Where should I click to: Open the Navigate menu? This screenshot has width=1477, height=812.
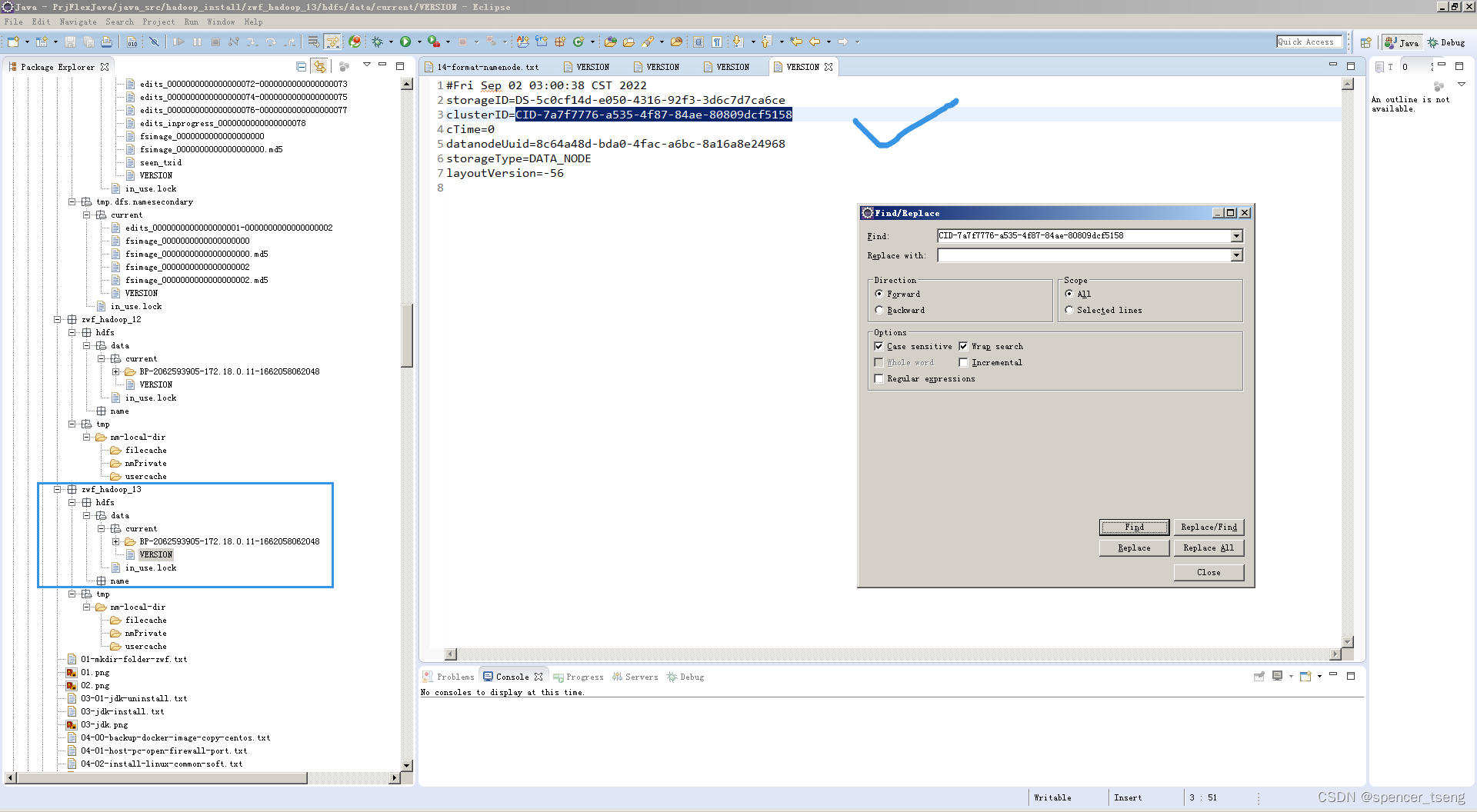(x=78, y=22)
